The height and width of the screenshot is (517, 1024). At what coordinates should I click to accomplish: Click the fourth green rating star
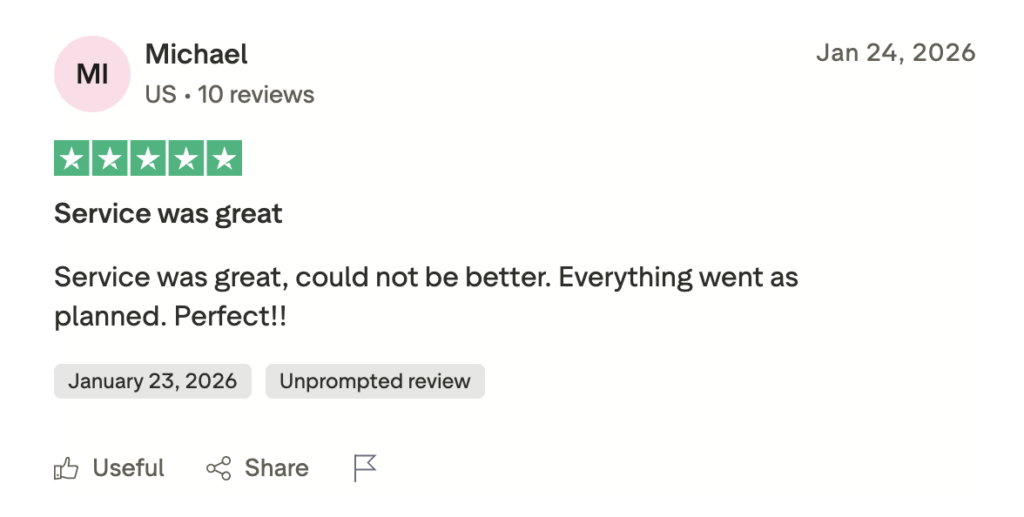click(x=186, y=158)
